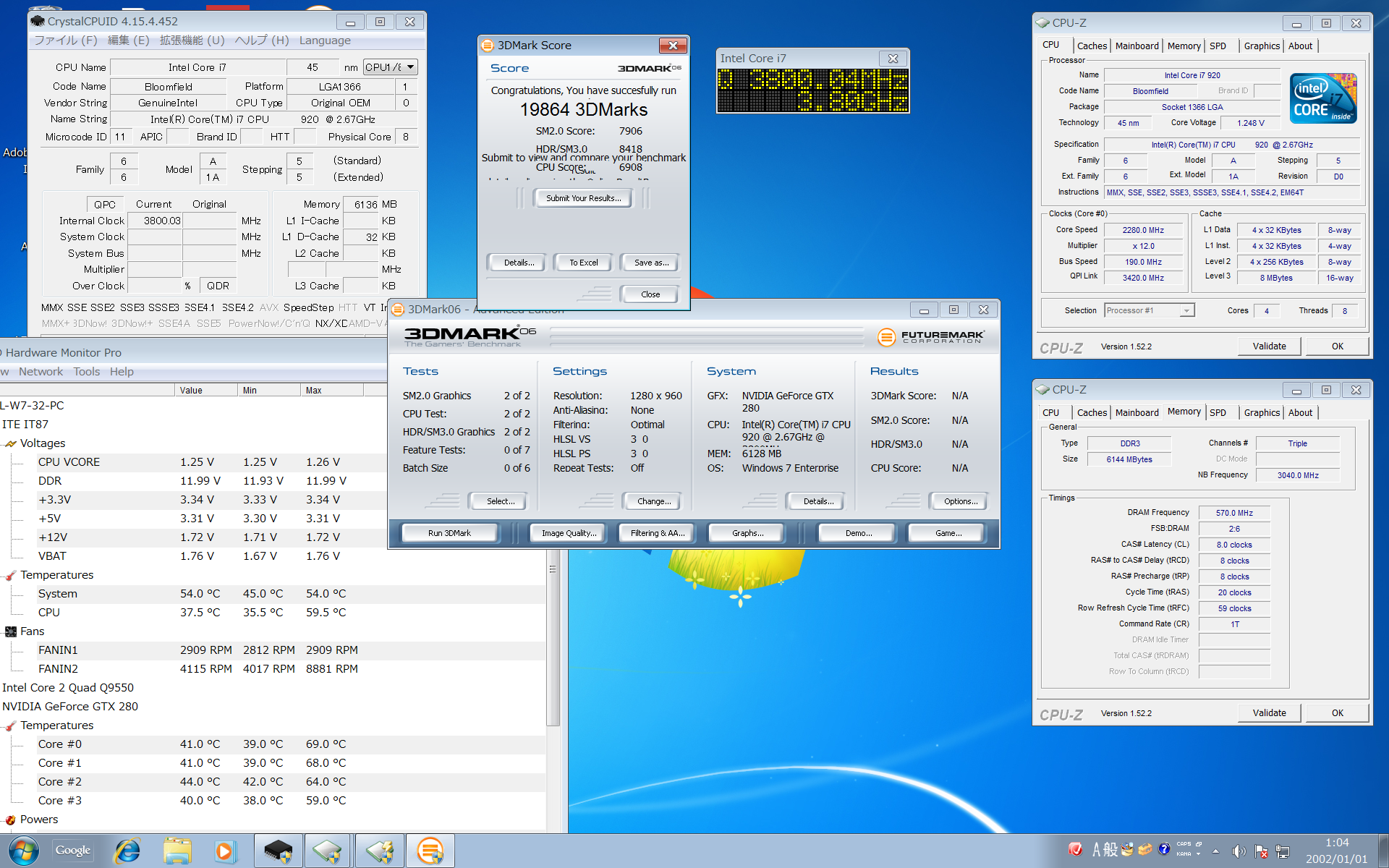Open the Language menu in CrystalCPUID
The width and height of the screenshot is (1389, 868).
(325, 41)
